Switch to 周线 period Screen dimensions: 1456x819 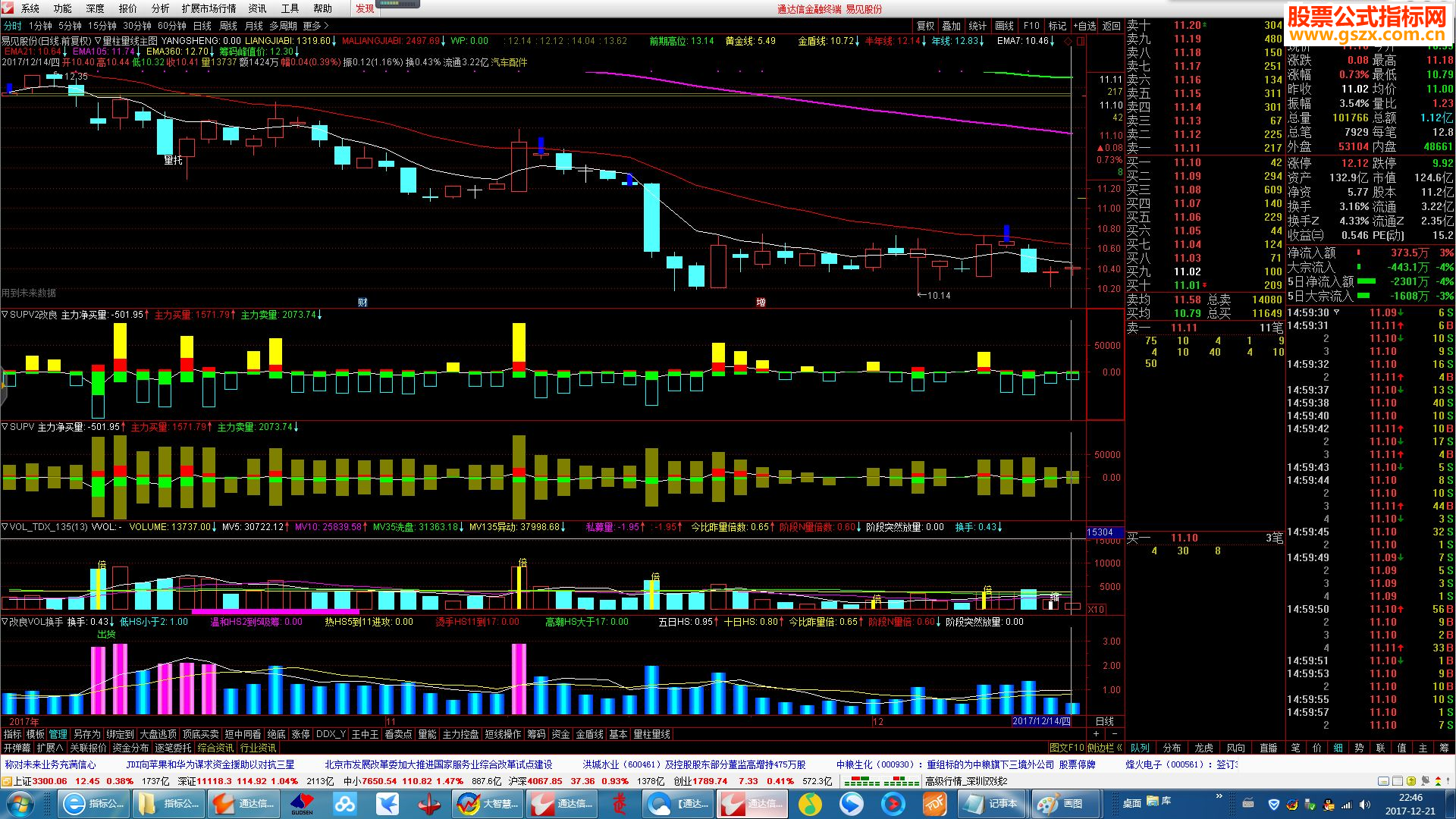point(228,26)
